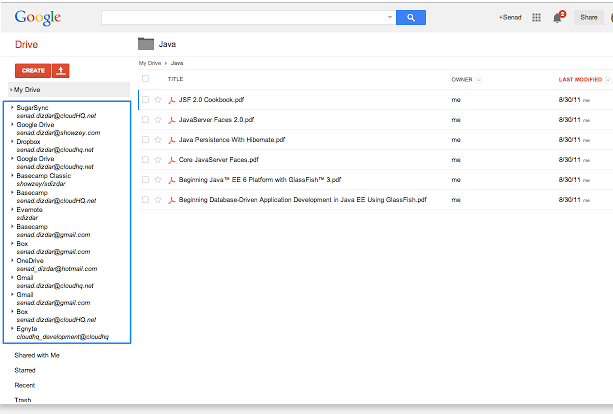613x414 pixels.
Task: Click PDF icon of JavaServer Faces 2.0.pdf
Action: click(171, 120)
